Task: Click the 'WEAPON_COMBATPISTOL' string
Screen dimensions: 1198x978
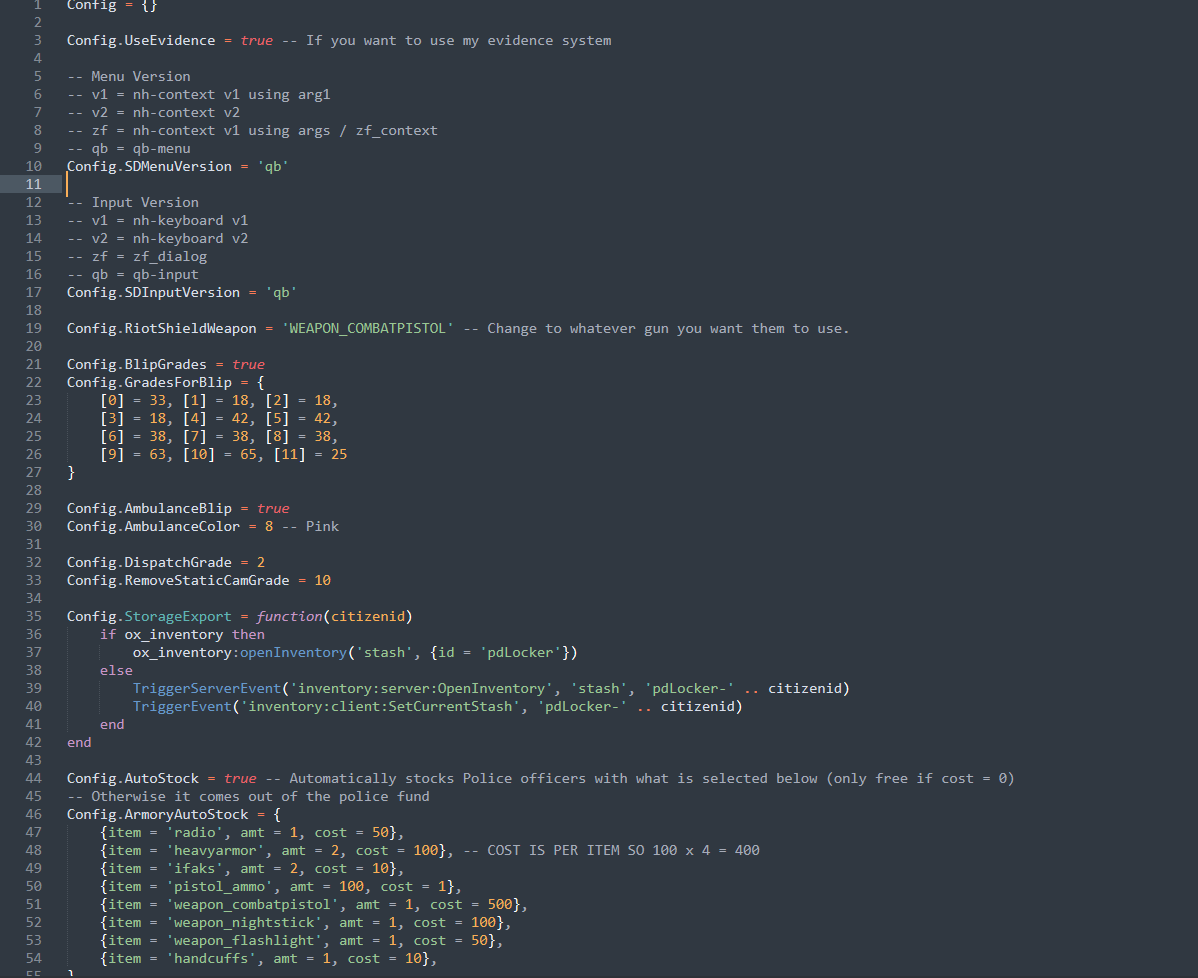Action: click(x=367, y=328)
